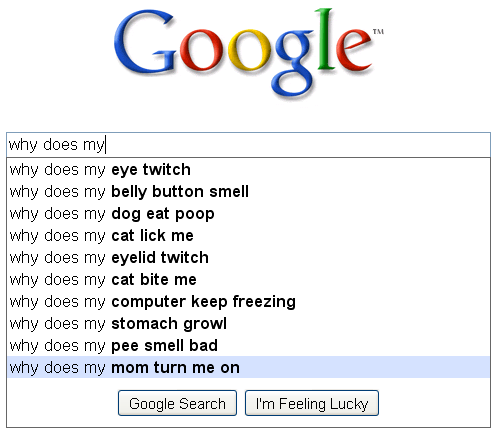Select 'computer keep freezing' suggestion
The image size is (497, 434).
tap(248, 302)
